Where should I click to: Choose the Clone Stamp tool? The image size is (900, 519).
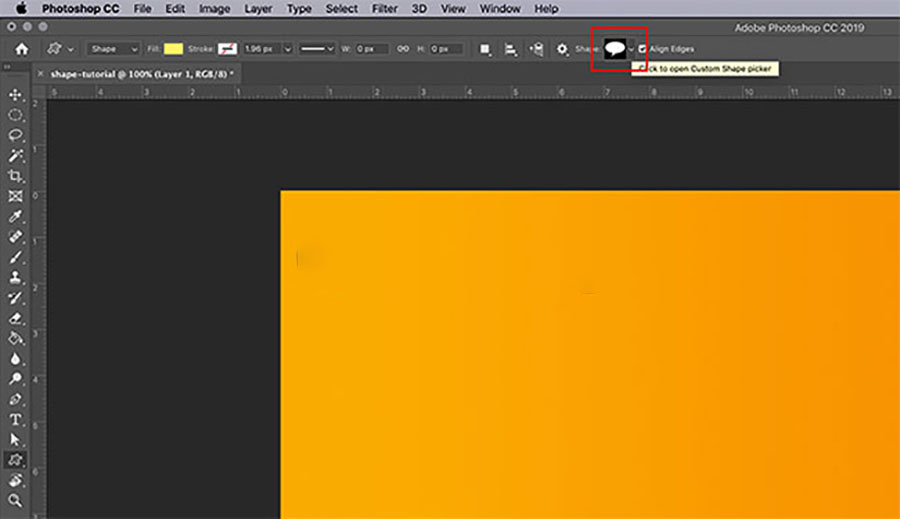(x=16, y=277)
